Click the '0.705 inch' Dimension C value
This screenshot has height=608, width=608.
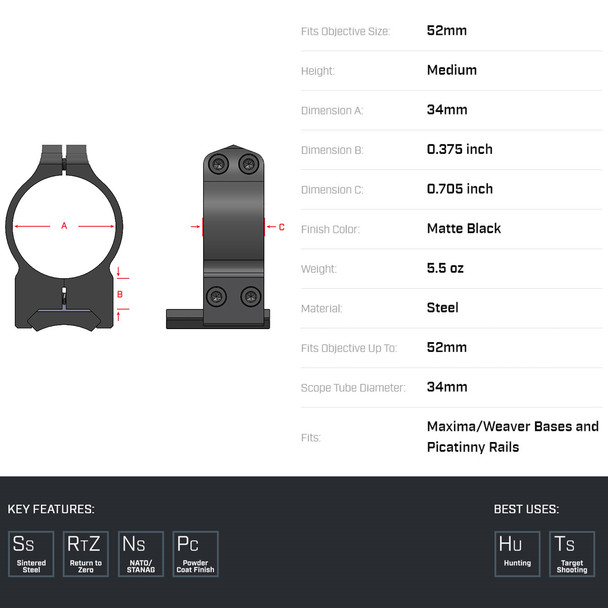(460, 189)
